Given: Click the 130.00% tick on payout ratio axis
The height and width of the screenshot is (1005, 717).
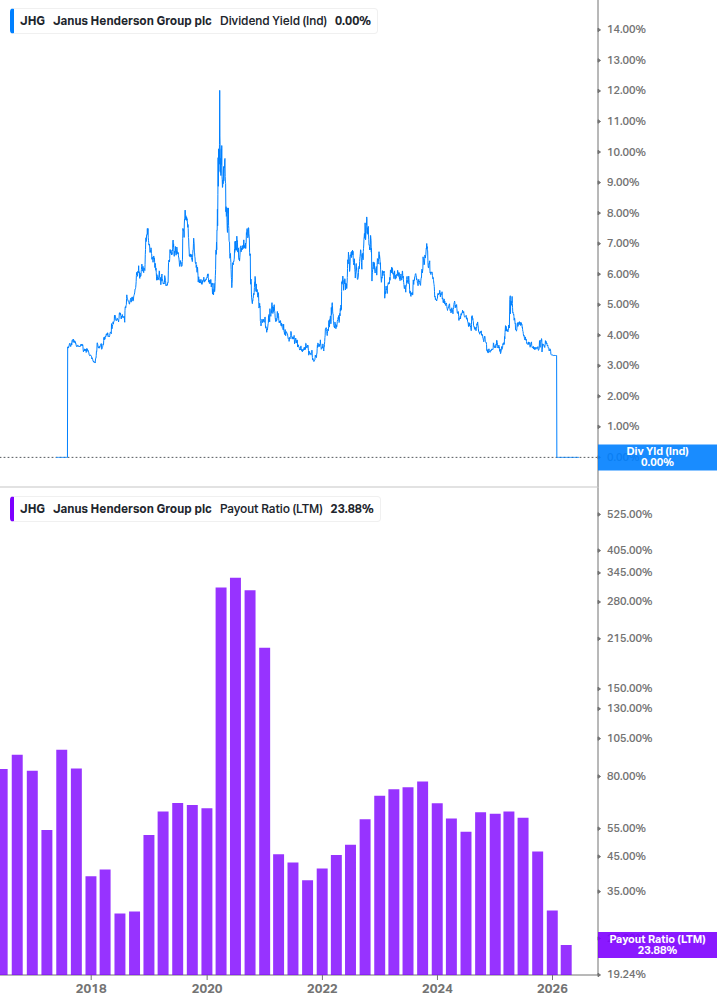Looking at the screenshot, I should point(629,708).
